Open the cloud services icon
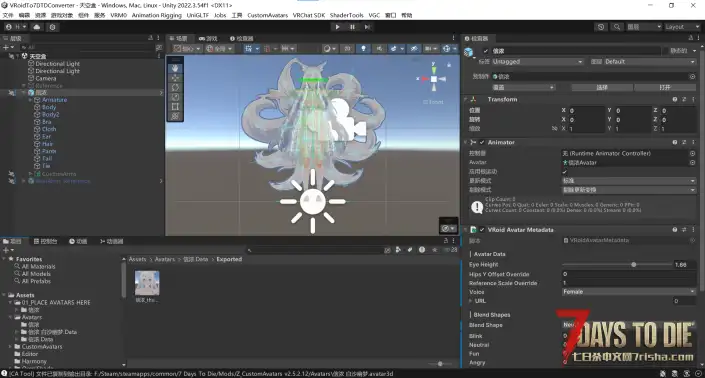Image resolution: width=705 pixels, height=378 pixels. pyautogui.click(x=37, y=27)
